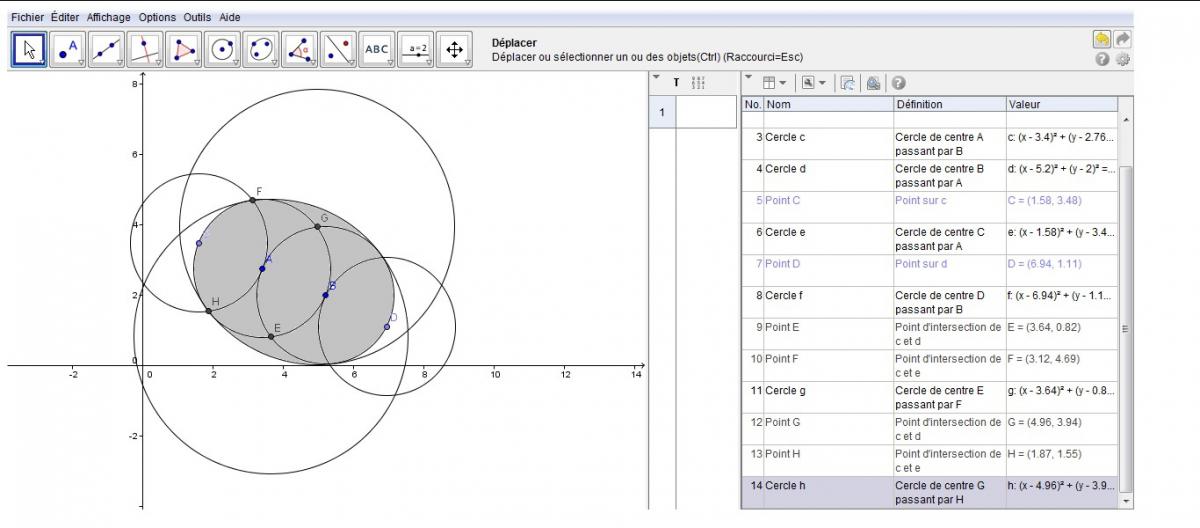Click point F on the drawing
1200x528 pixels.
click(252, 200)
